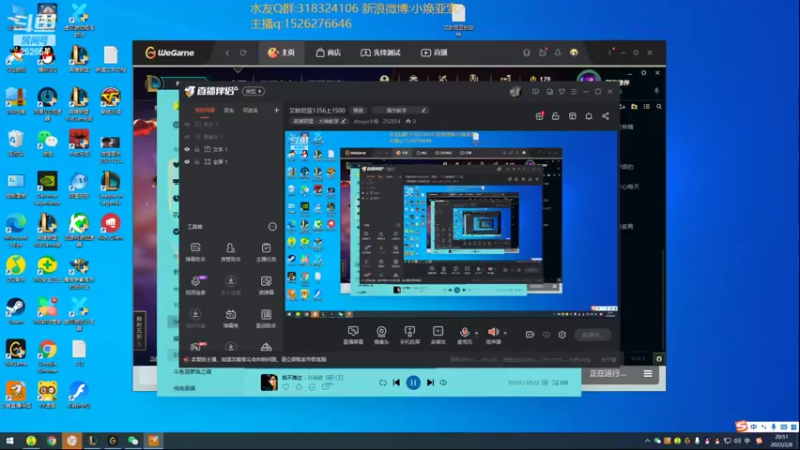800x450 pixels.
Task: Open the hamburger menu of streaming companion
Action: coord(574,92)
